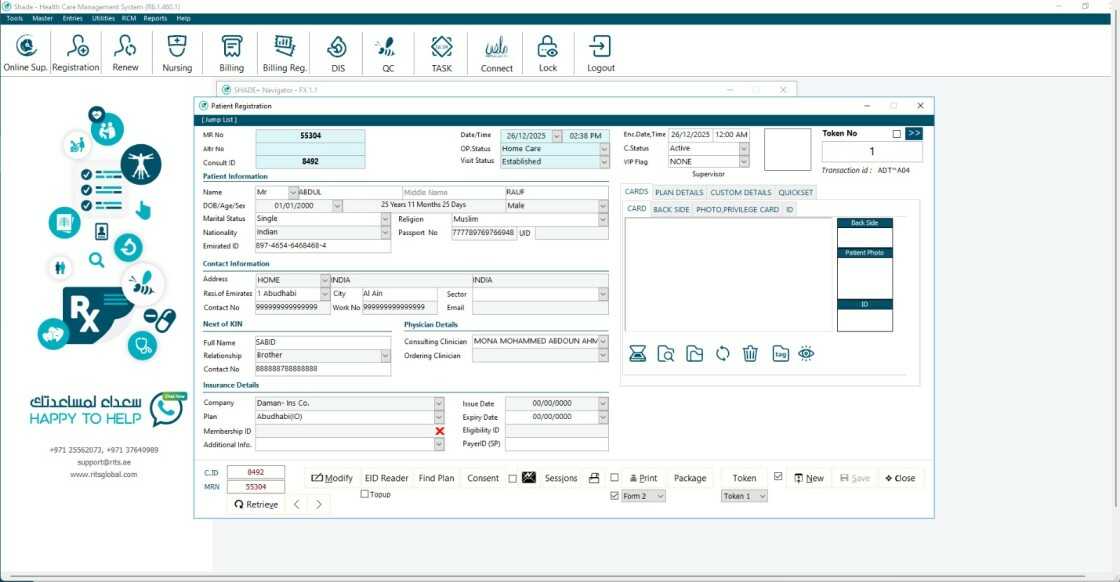Expand the Marital Status Single dropdown

[x=386, y=219]
